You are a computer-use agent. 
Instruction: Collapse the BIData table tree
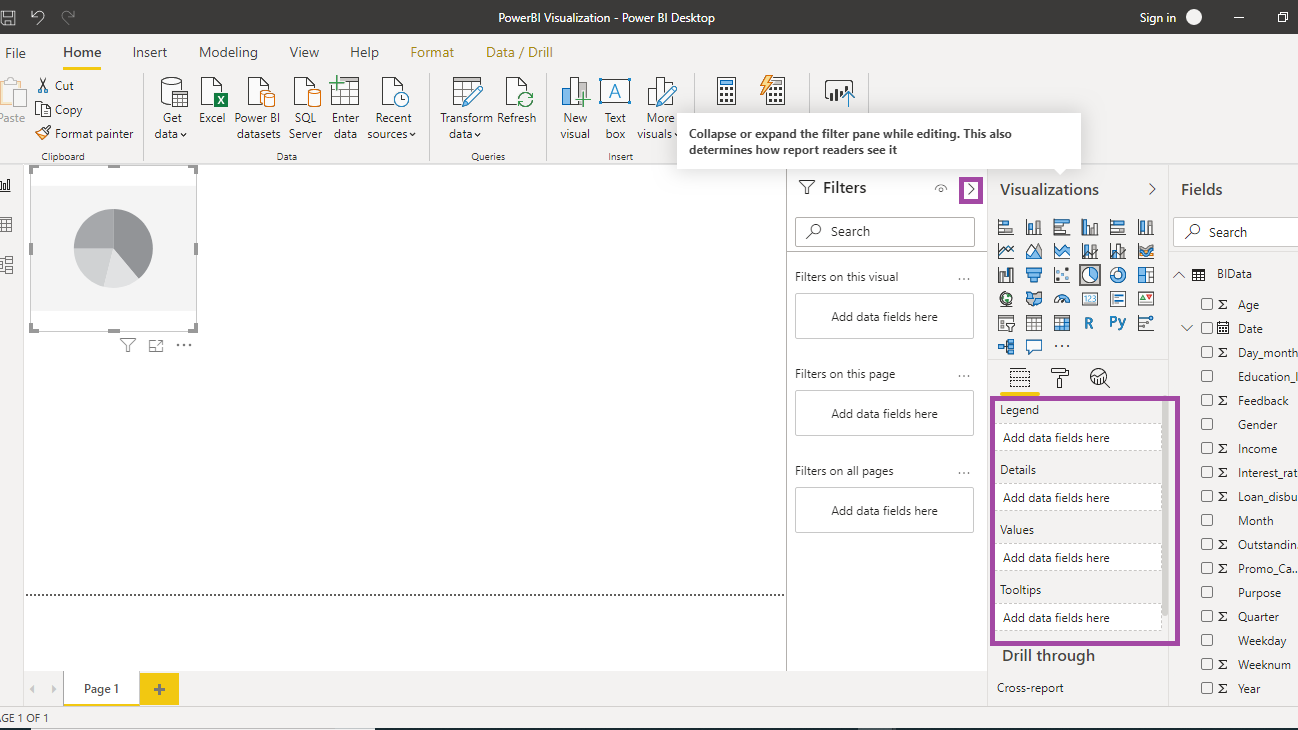coord(1179,274)
